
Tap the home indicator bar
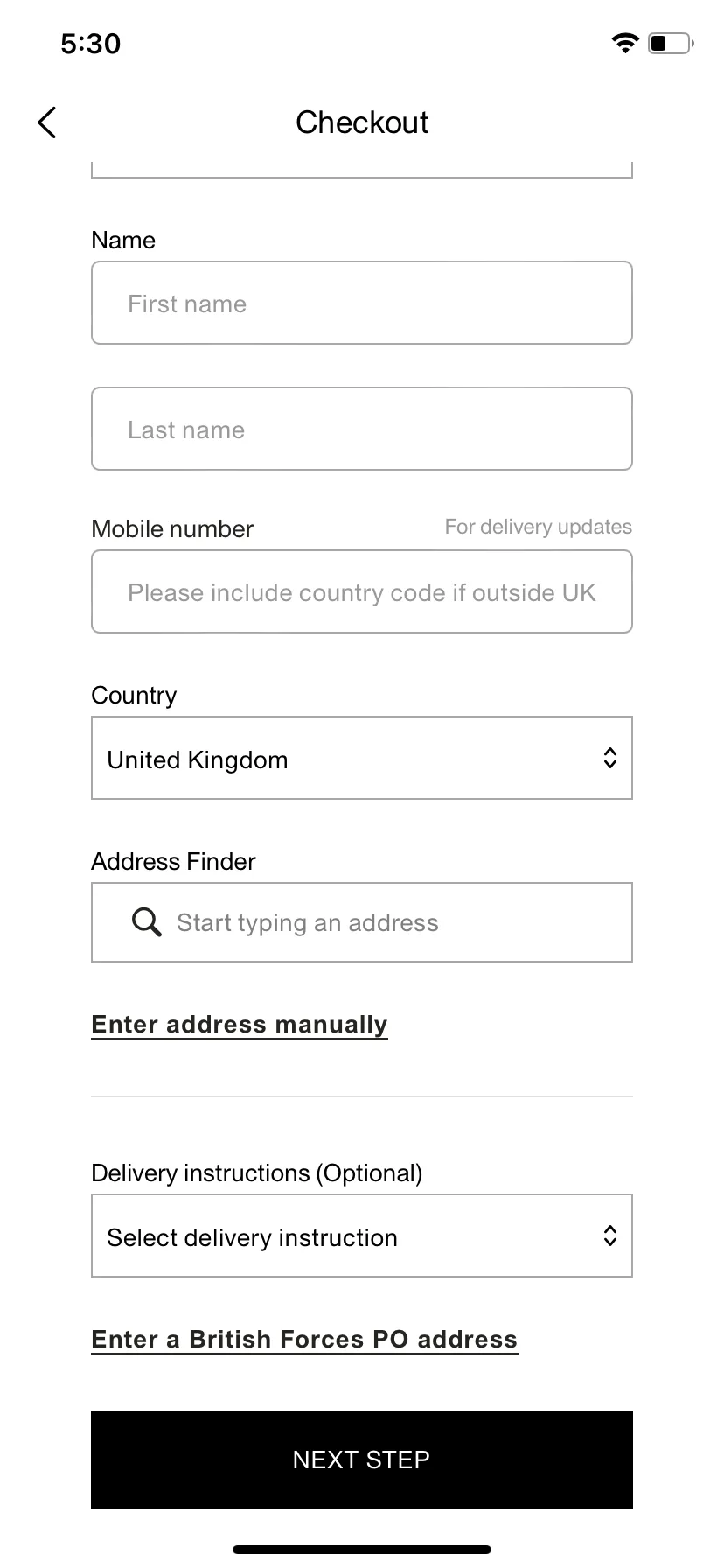point(362,1550)
